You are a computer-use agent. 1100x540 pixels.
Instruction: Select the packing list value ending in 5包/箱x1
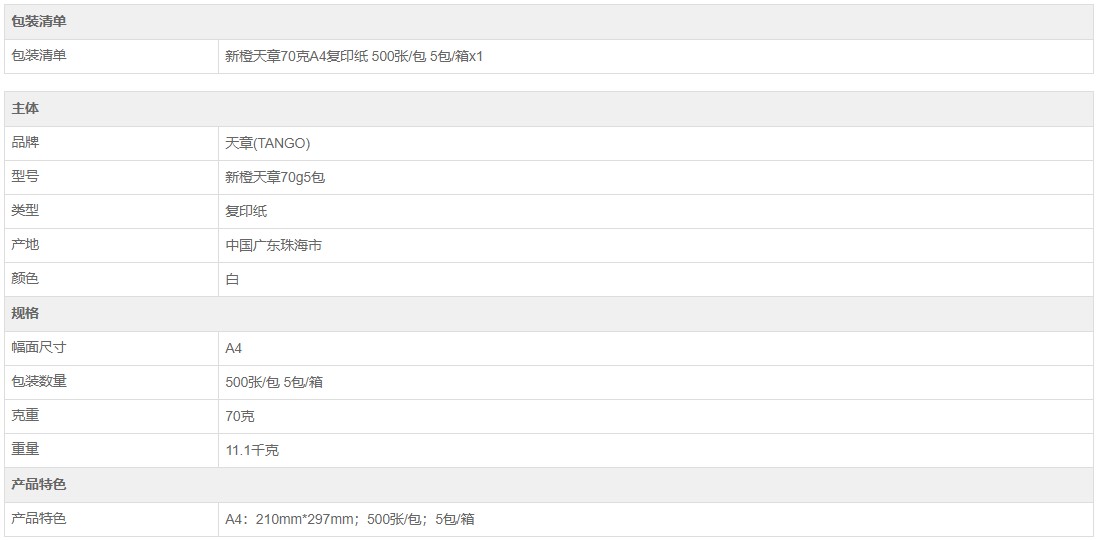click(x=354, y=56)
